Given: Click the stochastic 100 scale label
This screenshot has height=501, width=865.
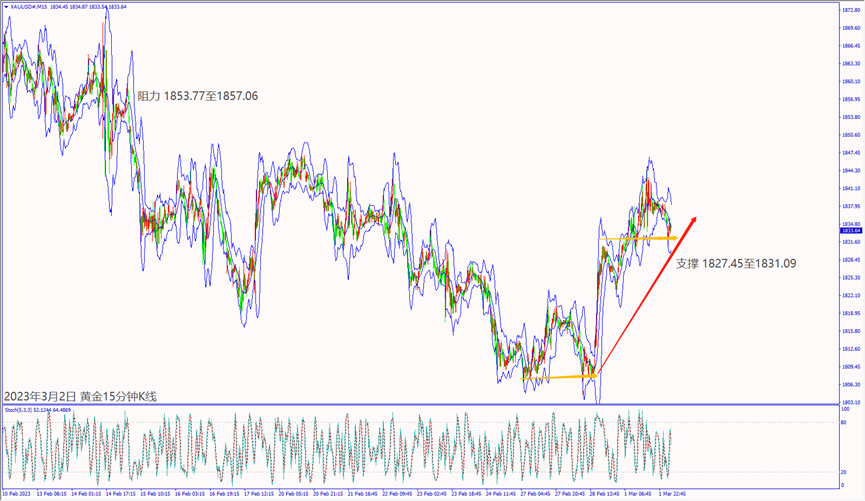Looking at the screenshot, I should coord(846,409).
